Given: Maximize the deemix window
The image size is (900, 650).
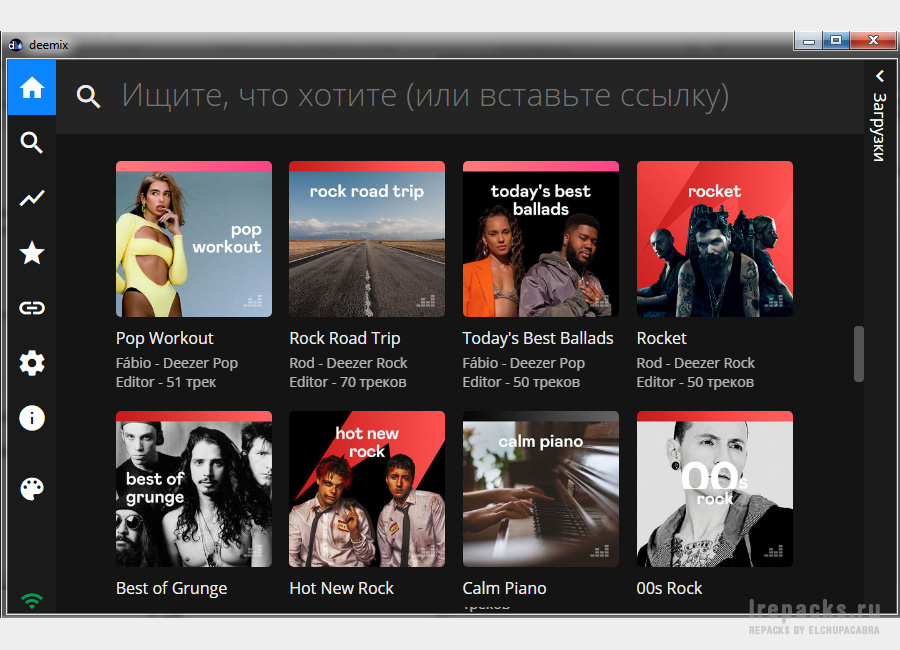Looking at the screenshot, I should tap(836, 40).
